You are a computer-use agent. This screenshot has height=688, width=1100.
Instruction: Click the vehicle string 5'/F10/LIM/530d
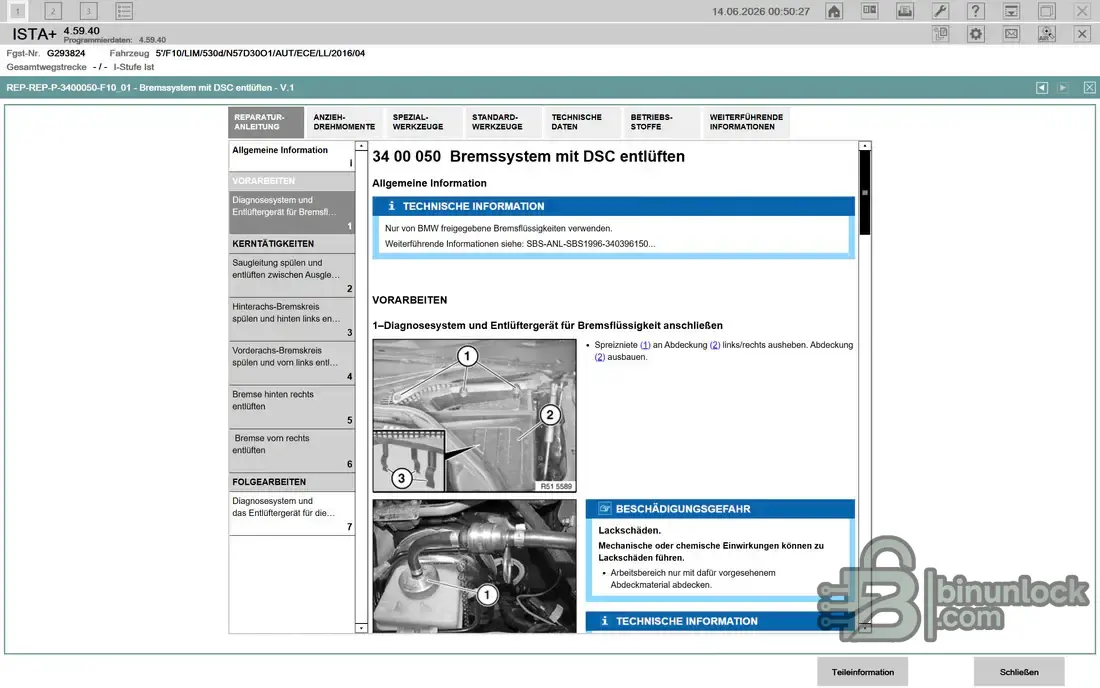pyautogui.click(x=260, y=53)
